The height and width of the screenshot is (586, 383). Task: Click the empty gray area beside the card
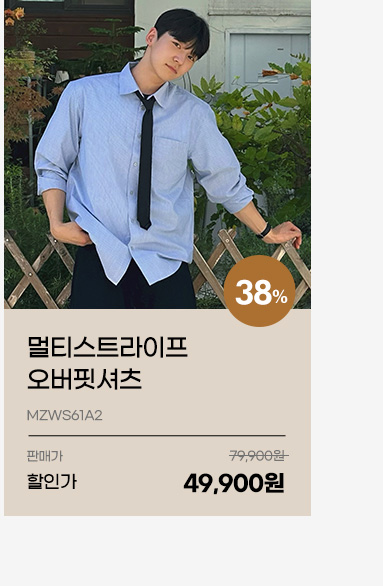[347, 262]
